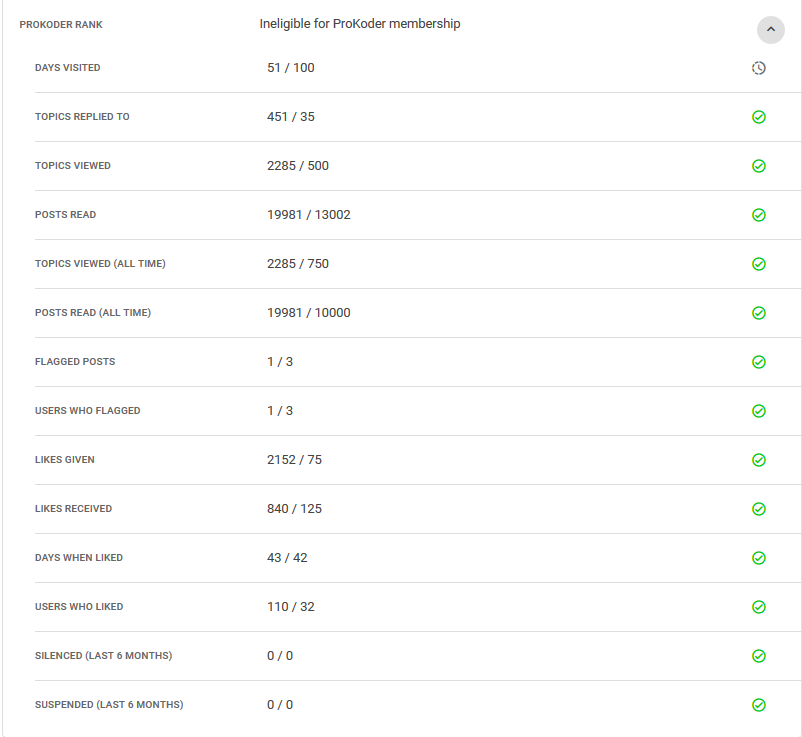This screenshot has height=737, width=802.
Task: Click checkmark for Suspended (Last 6 Months)
Action: coord(759,705)
